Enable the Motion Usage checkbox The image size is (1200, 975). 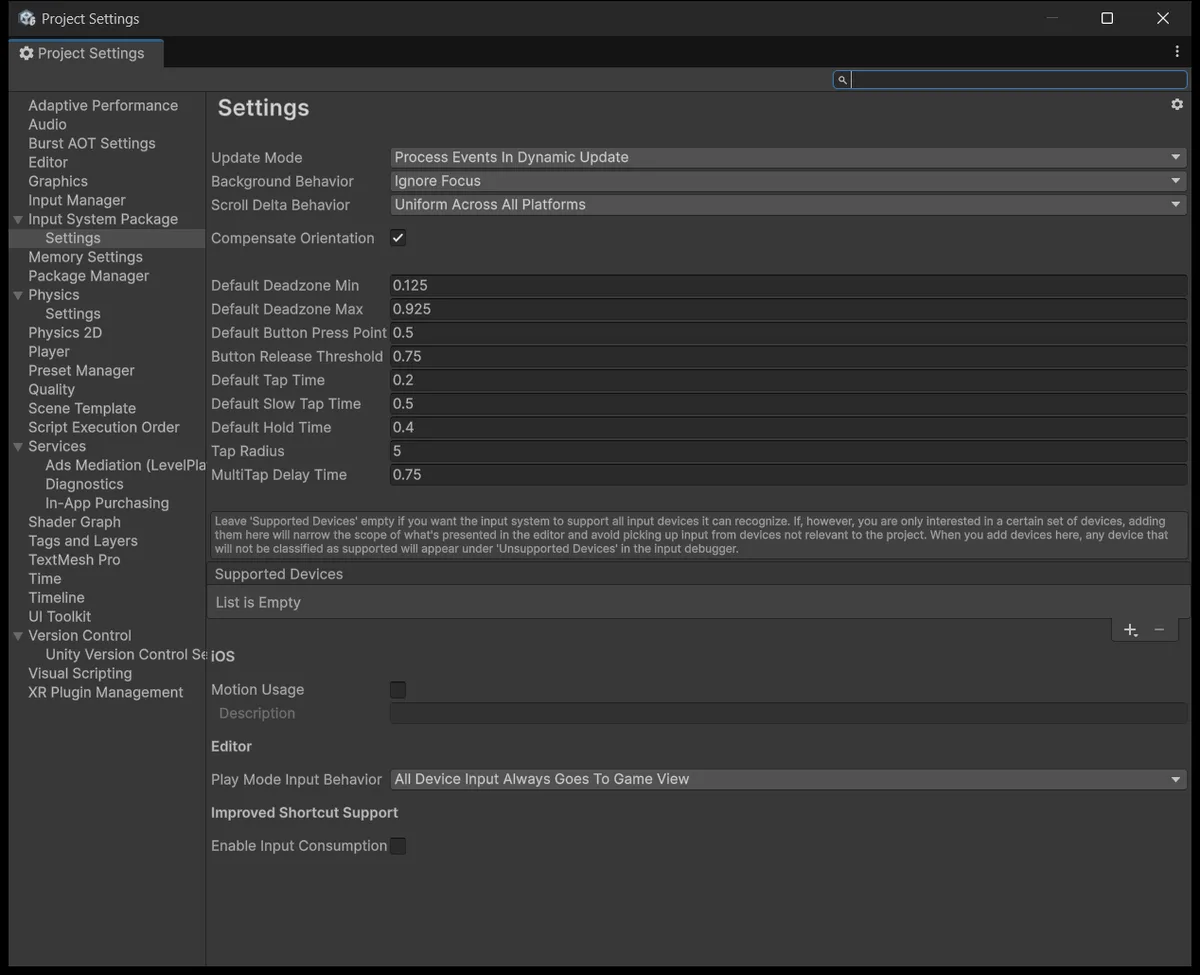coord(398,689)
